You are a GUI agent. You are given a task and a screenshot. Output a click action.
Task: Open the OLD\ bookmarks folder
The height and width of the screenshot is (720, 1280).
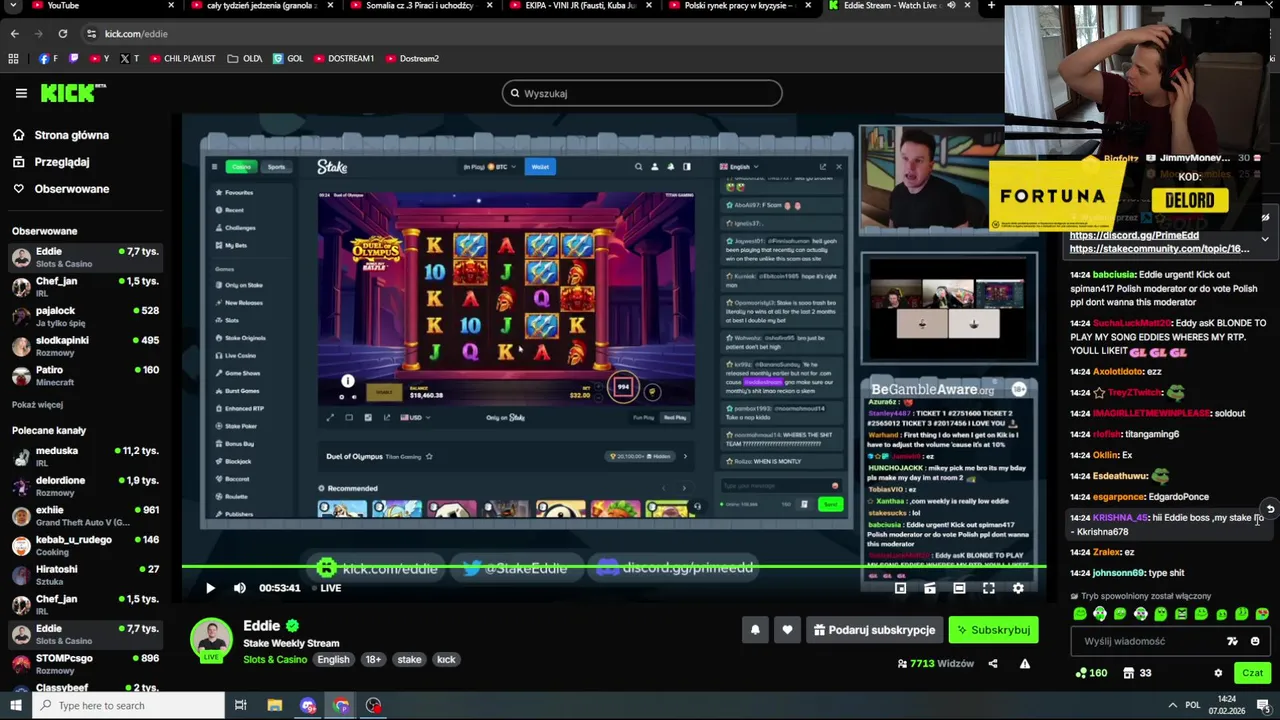[x=245, y=59]
